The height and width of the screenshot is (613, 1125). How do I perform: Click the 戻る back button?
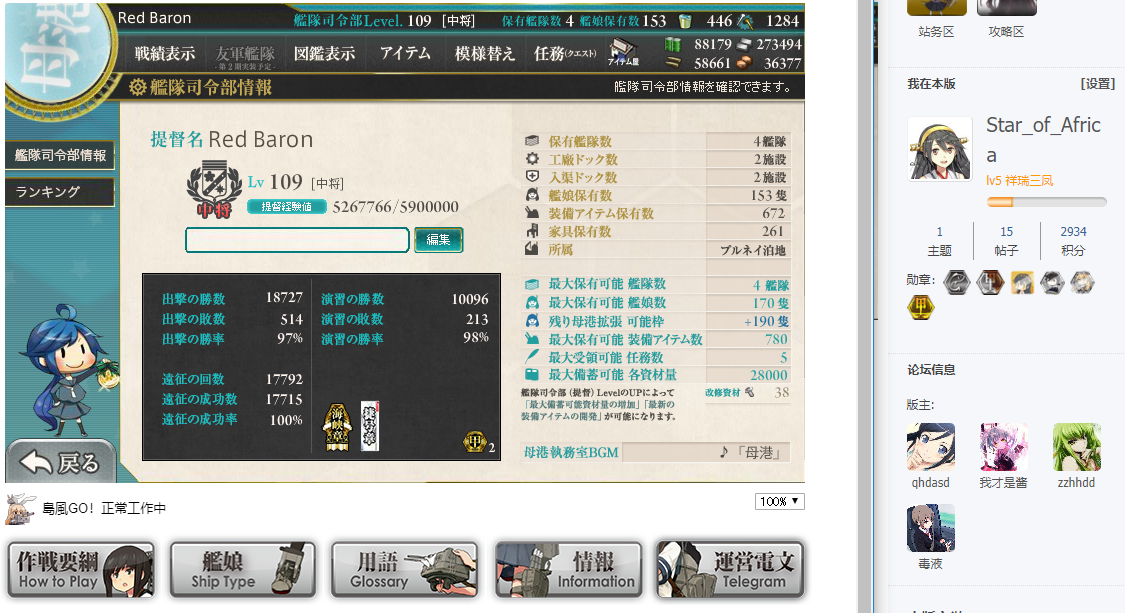(61, 462)
